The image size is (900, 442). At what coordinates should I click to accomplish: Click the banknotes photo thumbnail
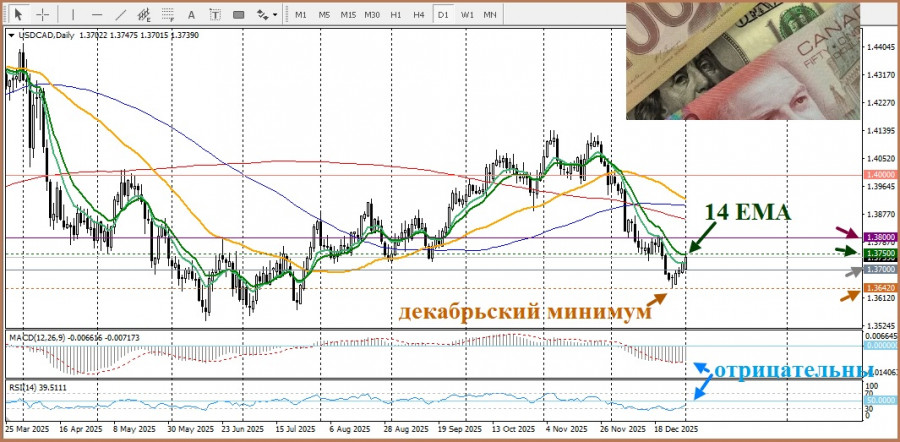point(743,61)
